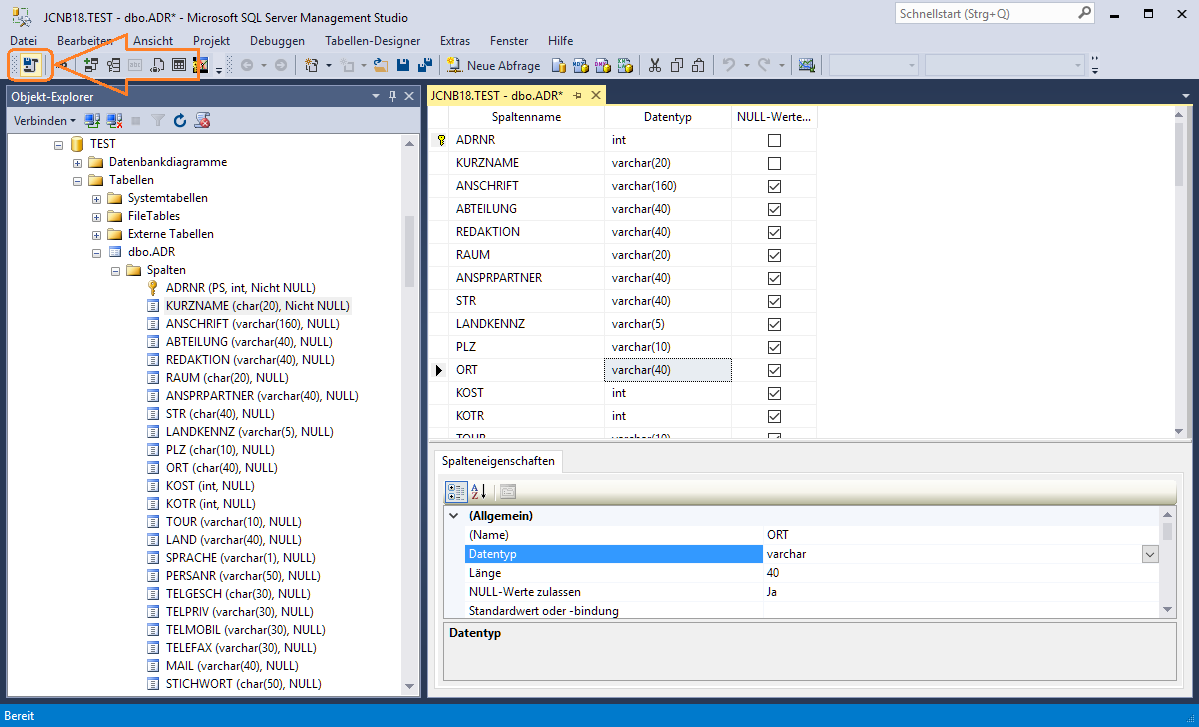Expand the Datenbankdiagramme folder
1199x727 pixels.
coord(77,163)
